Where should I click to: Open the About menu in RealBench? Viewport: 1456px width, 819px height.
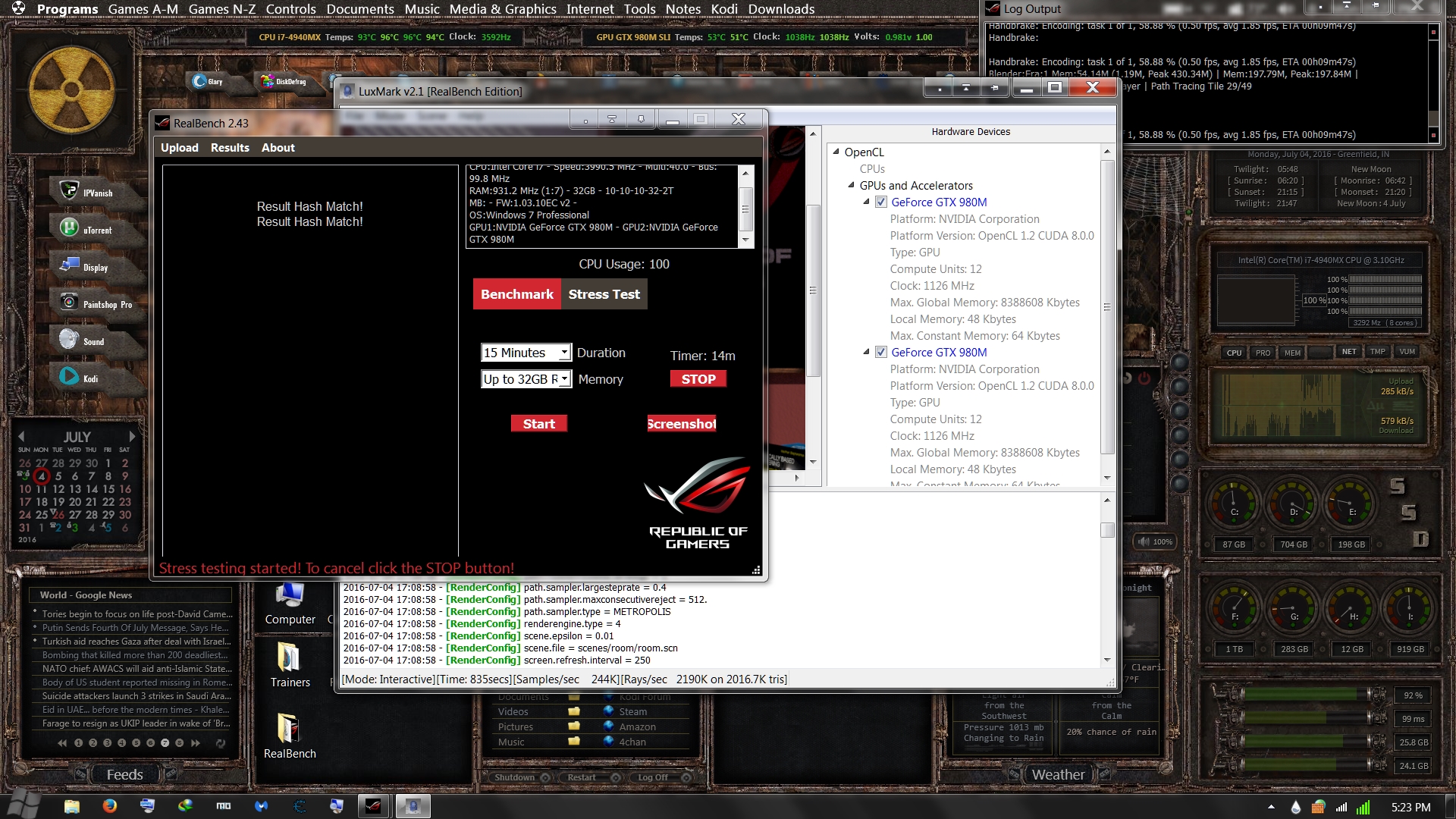click(278, 148)
